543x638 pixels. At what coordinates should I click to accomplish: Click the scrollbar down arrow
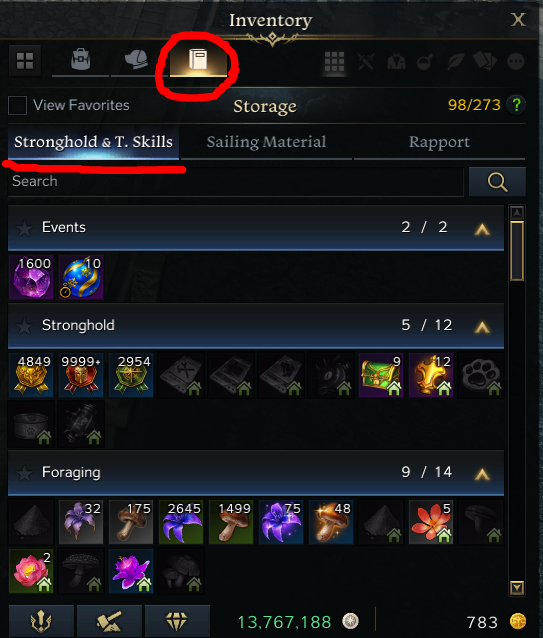tap(517, 588)
